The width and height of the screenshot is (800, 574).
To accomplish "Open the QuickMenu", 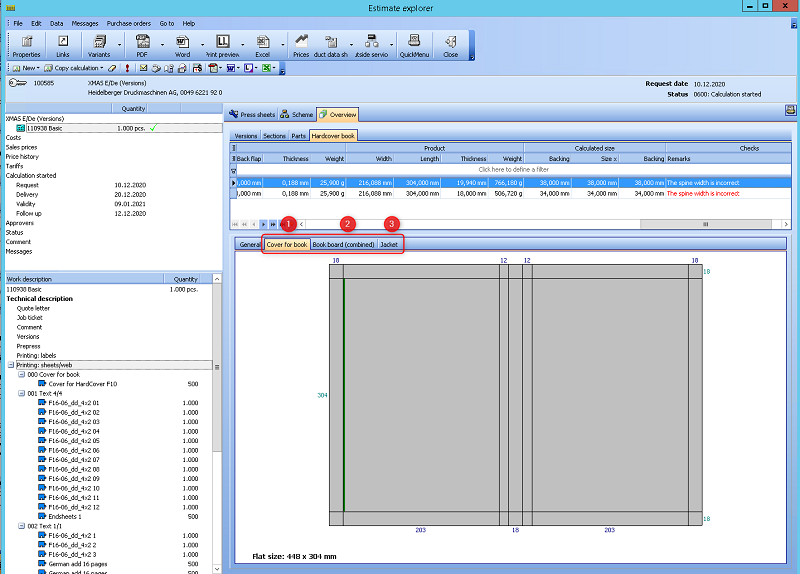I will (x=414, y=46).
